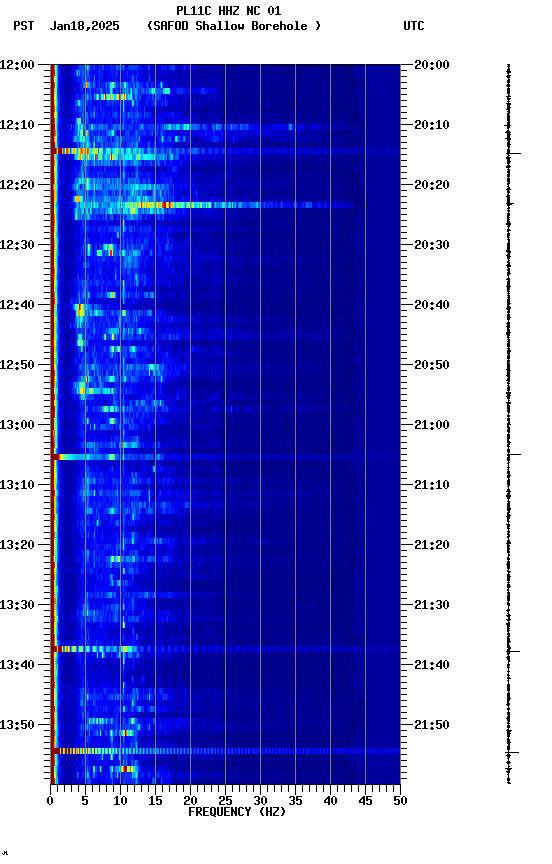The image size is (552, 864).
Task: Click the seismogram spike marker near 21:37 UTC
Action: 514,651
